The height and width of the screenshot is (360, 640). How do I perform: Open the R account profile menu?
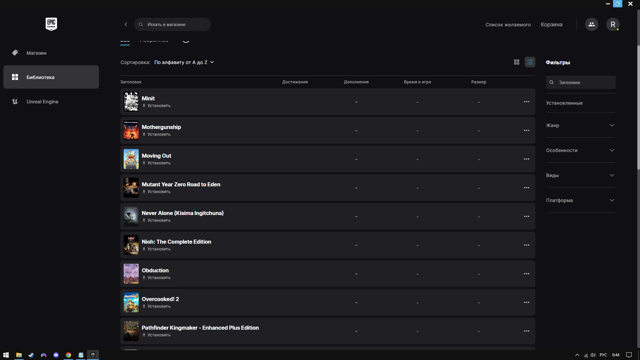click(613, 24)
